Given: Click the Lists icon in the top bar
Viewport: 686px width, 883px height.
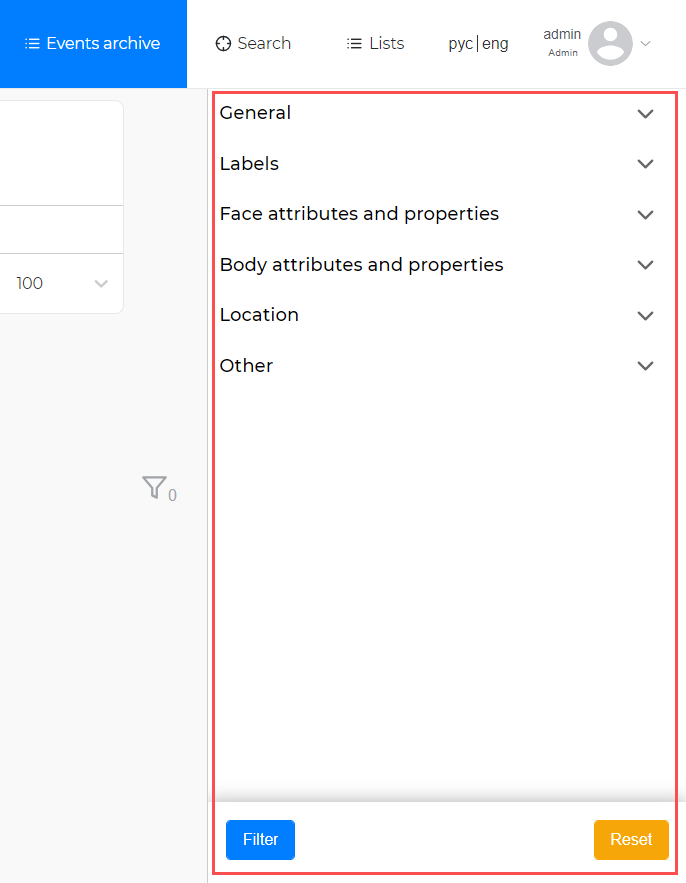Looking at the screenshot, I should click(x=352, y=43).
